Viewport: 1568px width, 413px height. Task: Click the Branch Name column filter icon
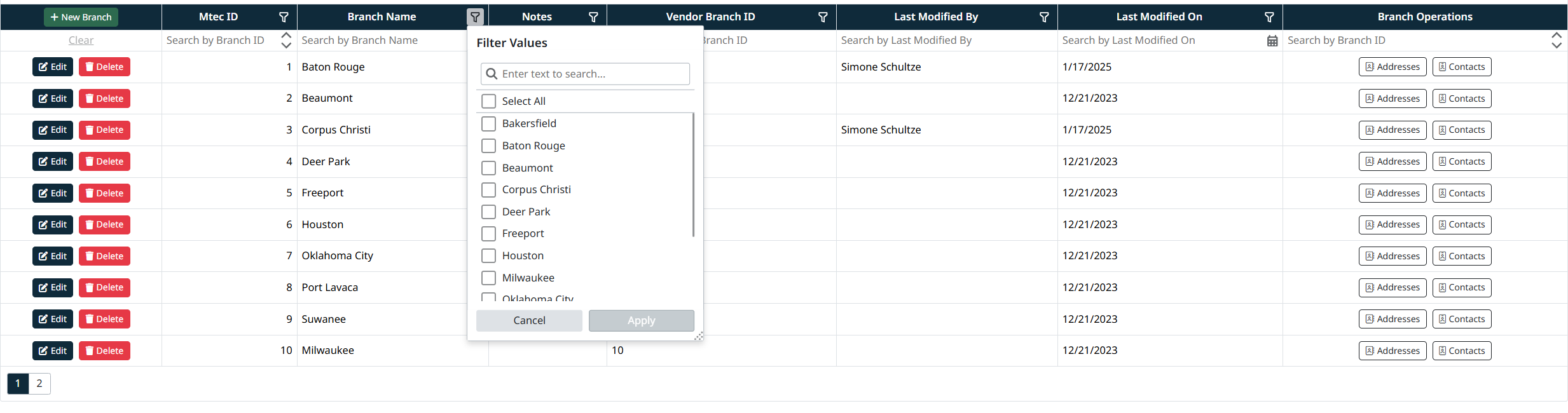pos(475,17)
